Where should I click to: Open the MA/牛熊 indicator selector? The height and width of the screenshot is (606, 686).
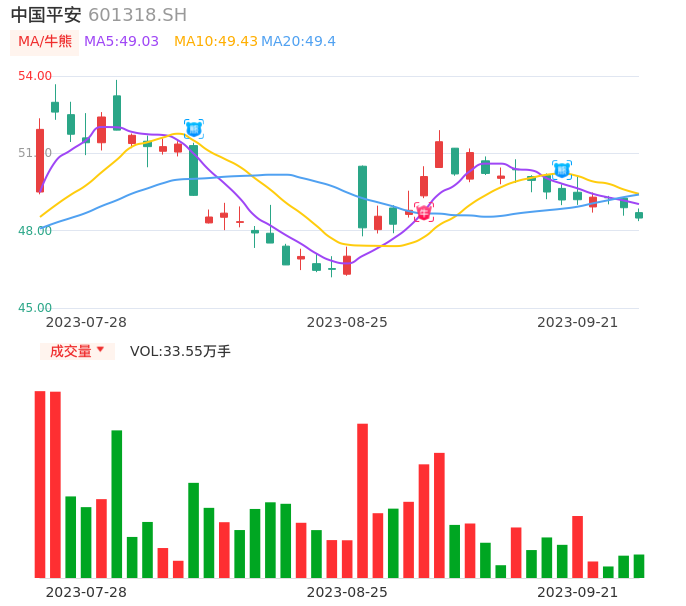pyautogui.click(x=45, y=41)
